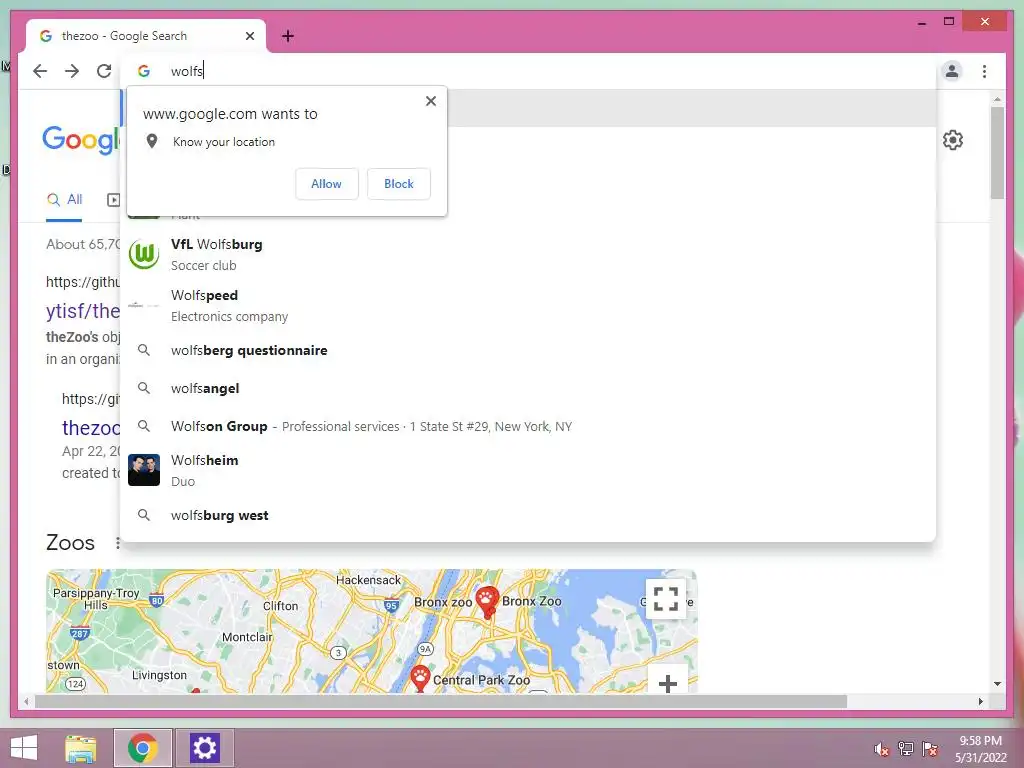Click the Bronx Zoo map pin

pos(487,602)
